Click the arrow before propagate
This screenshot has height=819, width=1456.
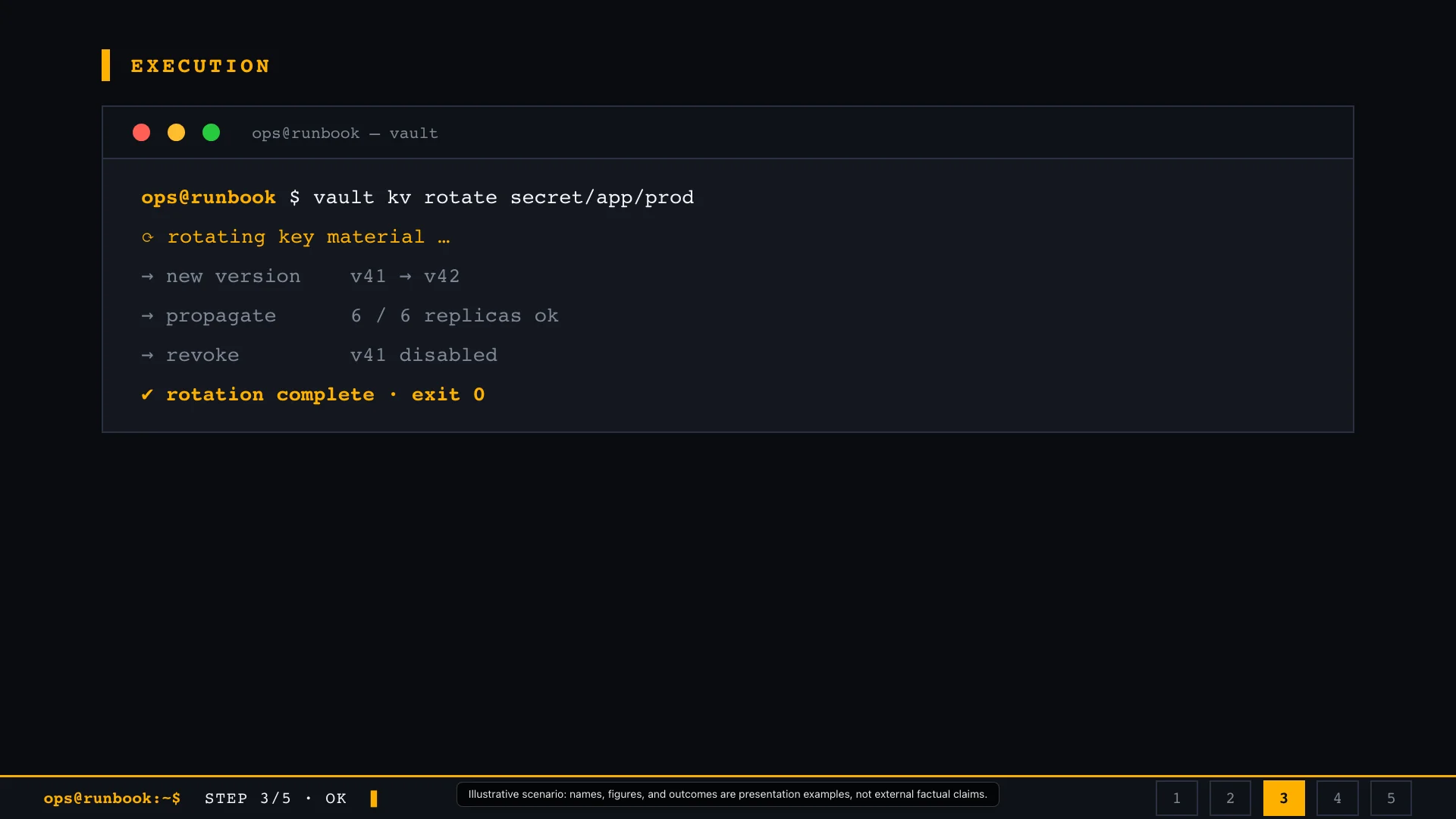coord(147,316)
